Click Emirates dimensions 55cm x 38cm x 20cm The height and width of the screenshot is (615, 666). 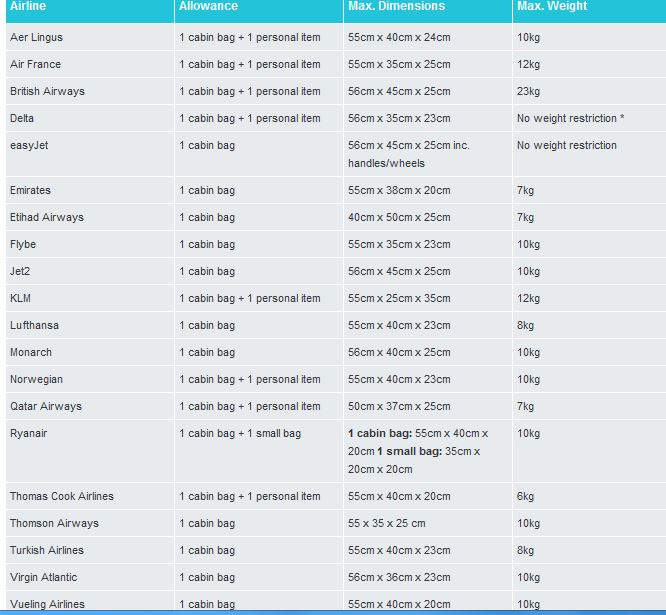(x=428, y=190)
